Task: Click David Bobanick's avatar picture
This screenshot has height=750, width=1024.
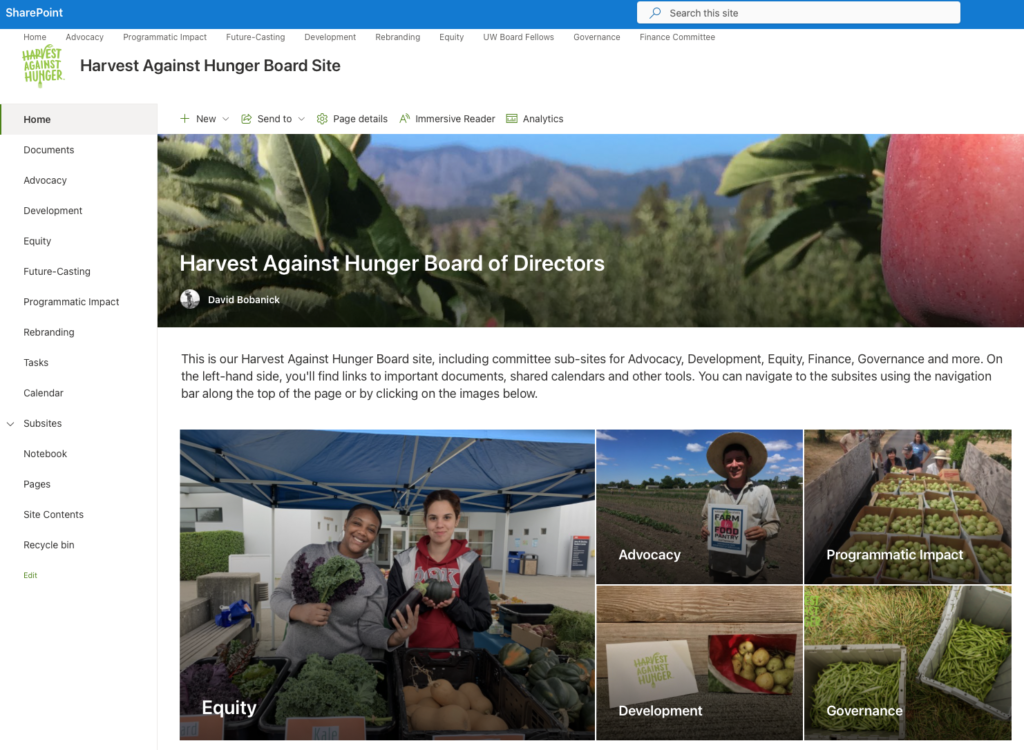Action: coord(190,299)
